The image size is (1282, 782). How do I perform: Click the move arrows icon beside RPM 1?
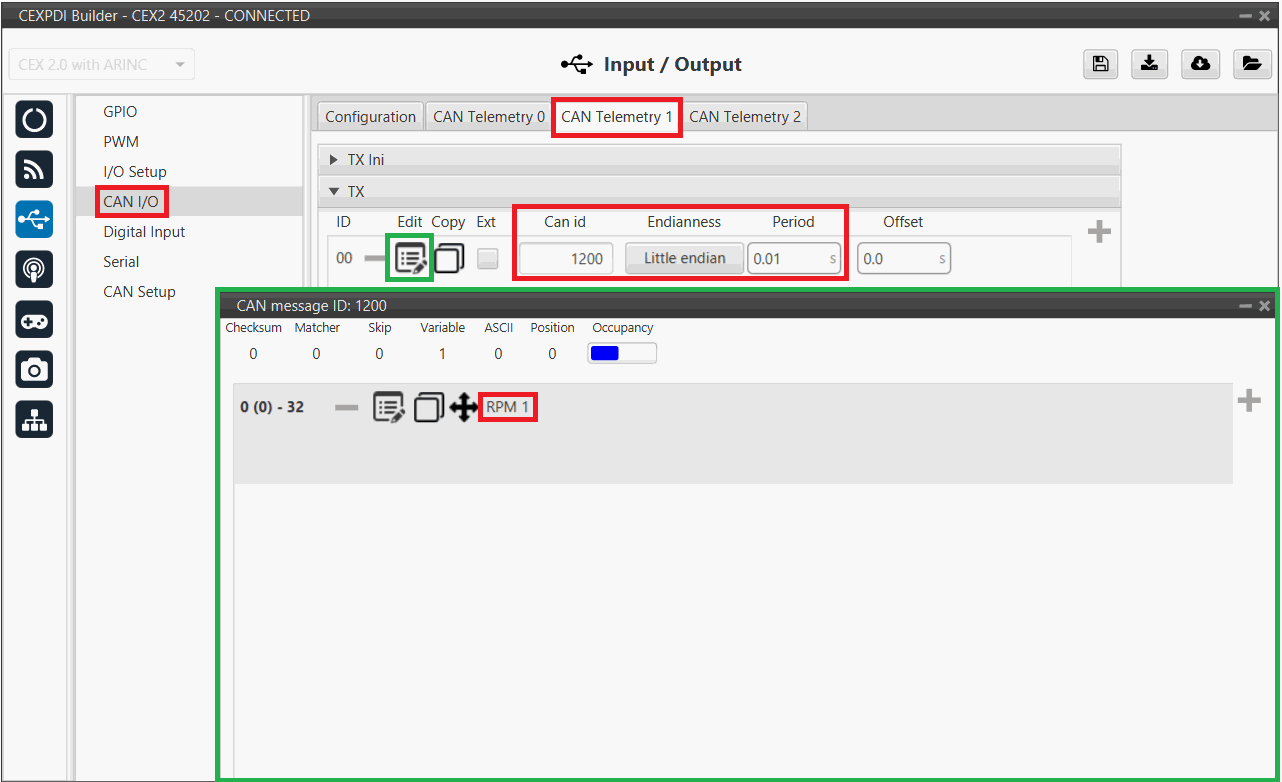pyautogui.click(x=463, y=408)
